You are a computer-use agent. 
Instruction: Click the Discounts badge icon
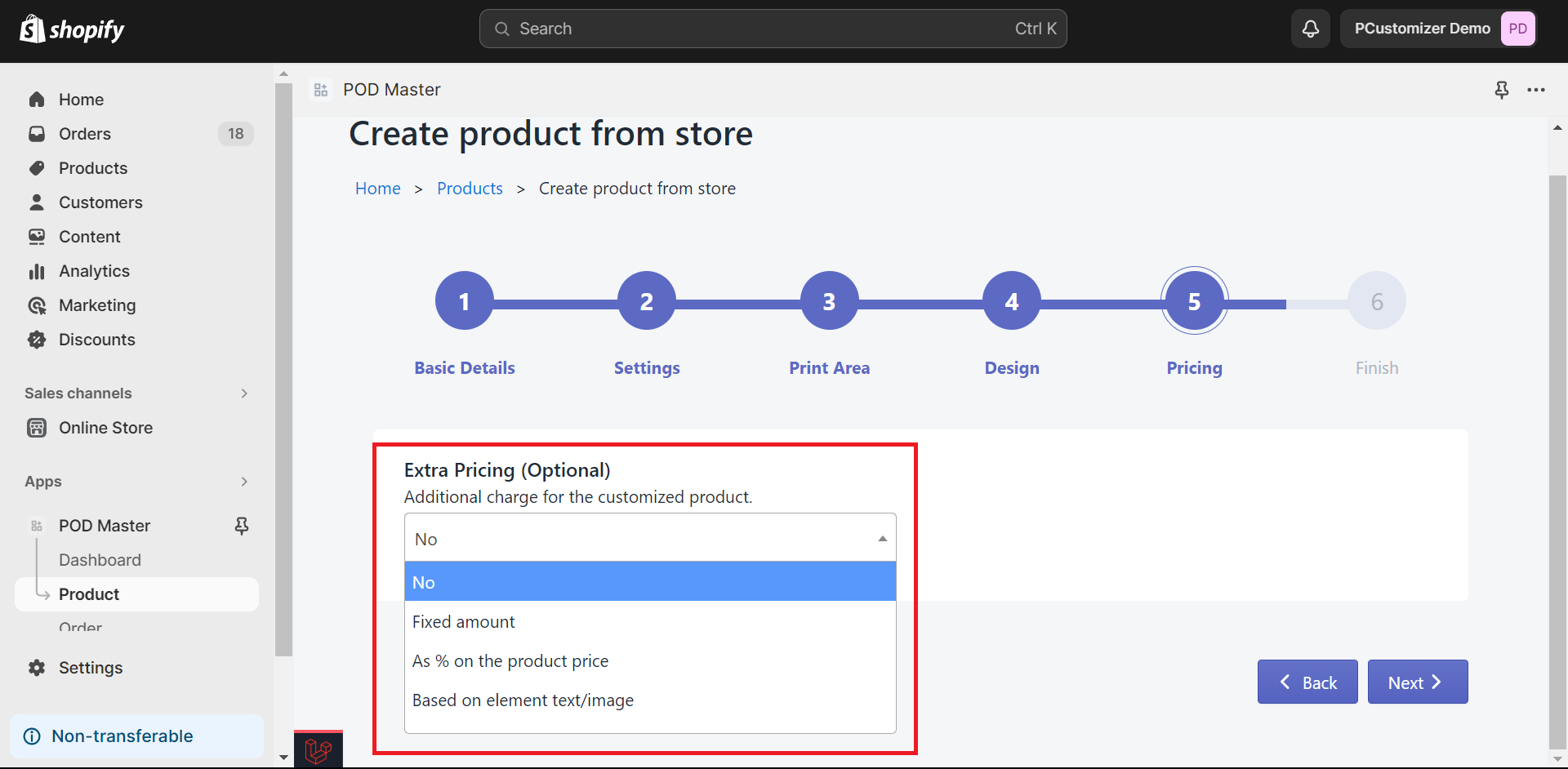pyautogui.click(x=37, y=340)
